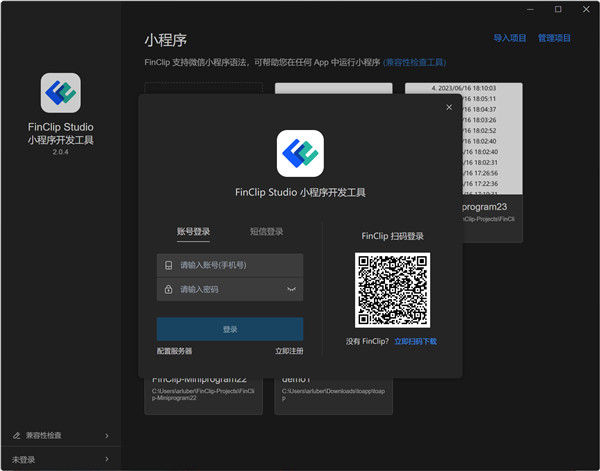Expand the 兼容性检查 sidebar chevron
This screenshot has height=471, width=600.
coord(107,436)
